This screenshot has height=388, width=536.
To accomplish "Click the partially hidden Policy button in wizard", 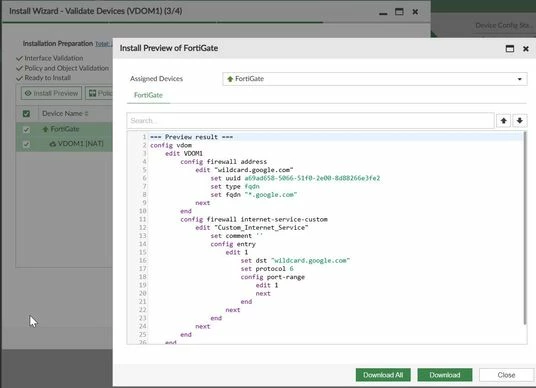I will (x=99, y=93).
